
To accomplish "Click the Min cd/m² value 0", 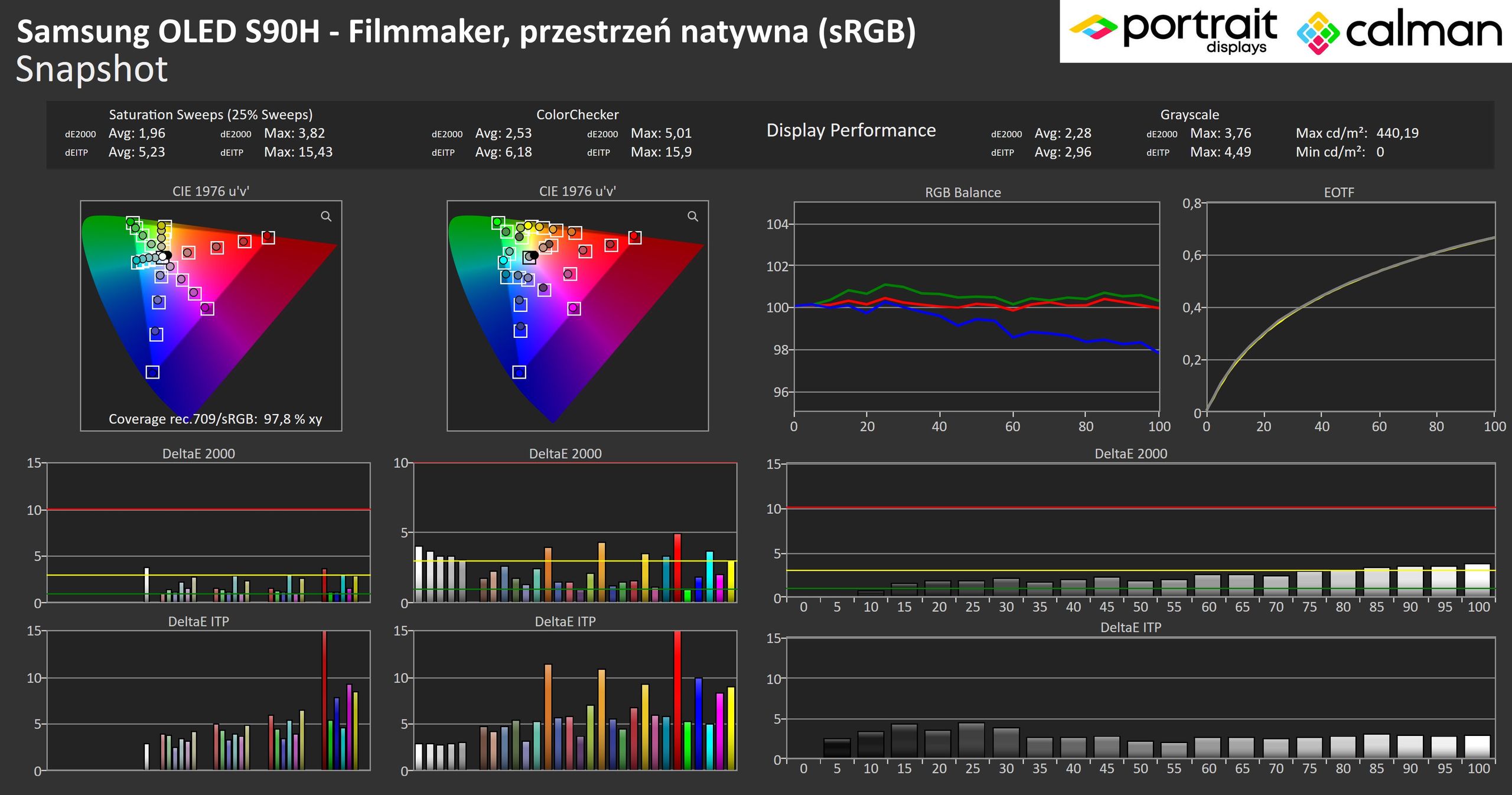I will [x=1380, y=152].
